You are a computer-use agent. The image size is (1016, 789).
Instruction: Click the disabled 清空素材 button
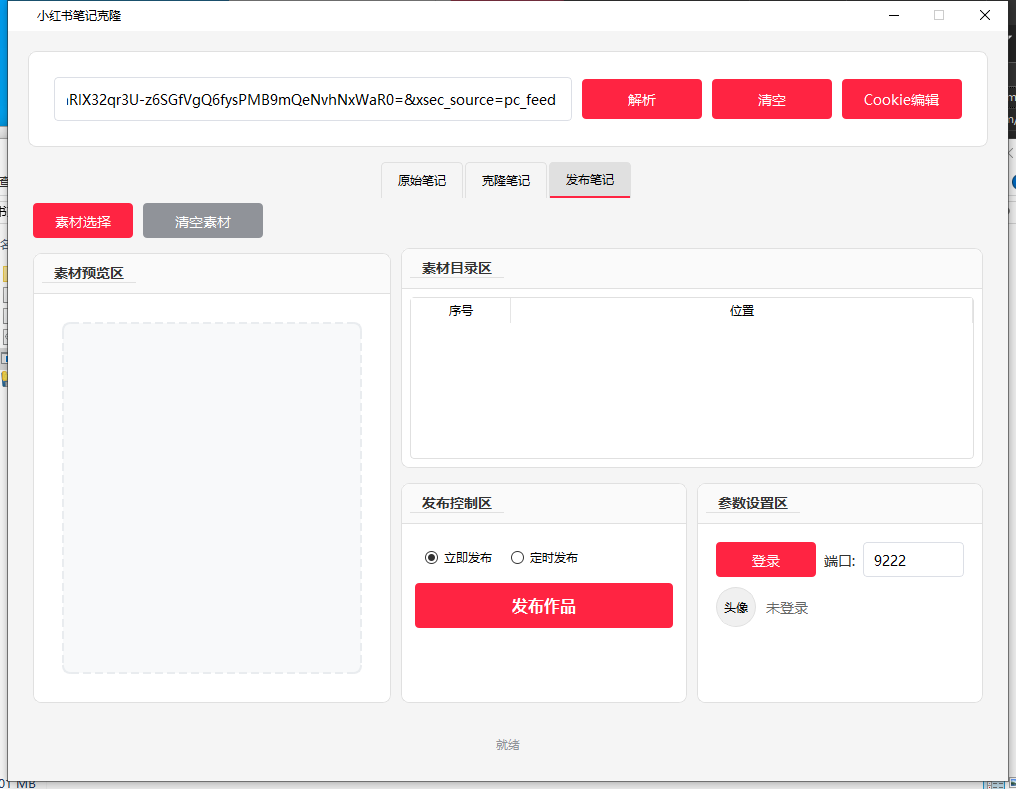(x=202, y=220)
